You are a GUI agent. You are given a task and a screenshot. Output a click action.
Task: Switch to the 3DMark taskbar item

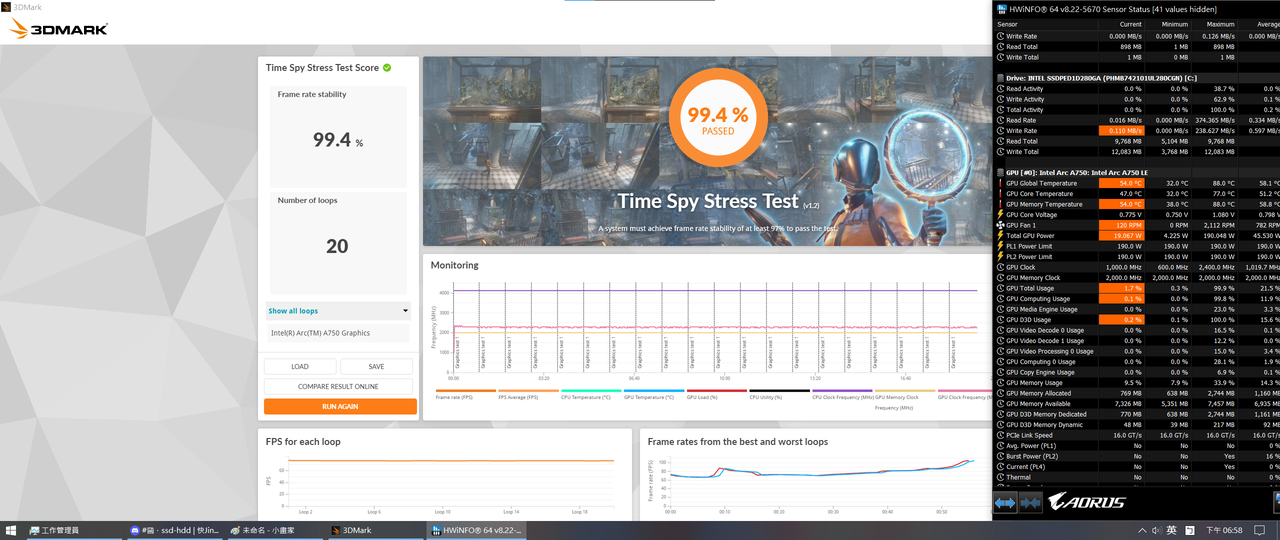[376, 530]
